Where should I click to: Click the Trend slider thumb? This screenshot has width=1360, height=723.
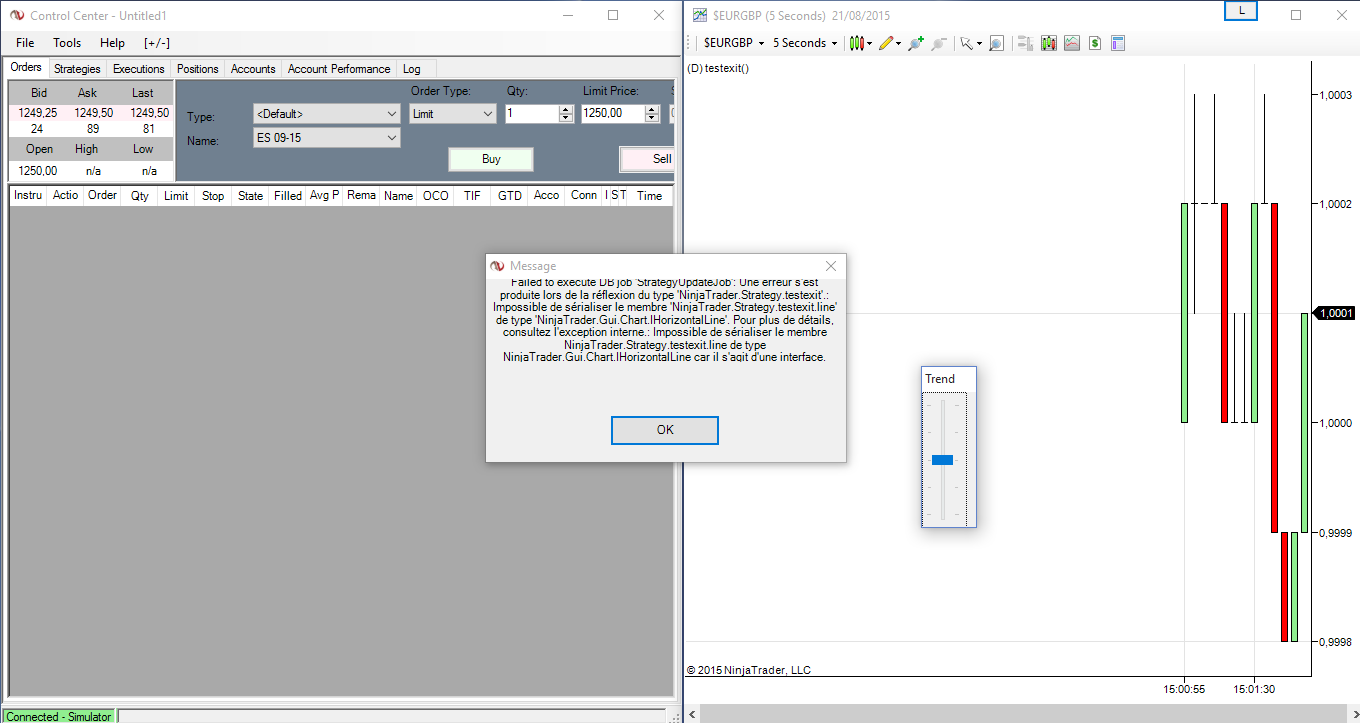tap(942, 460)
